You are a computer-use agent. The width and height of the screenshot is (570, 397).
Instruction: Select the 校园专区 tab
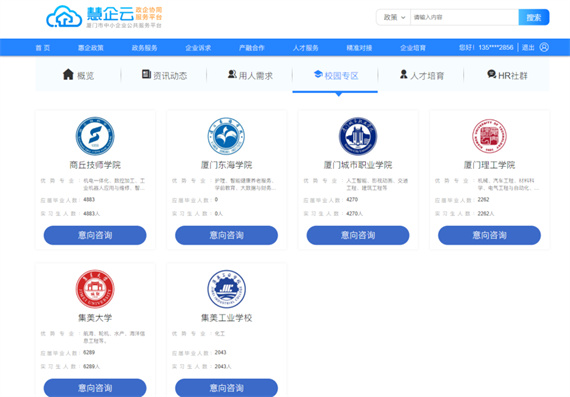(336, 75)
